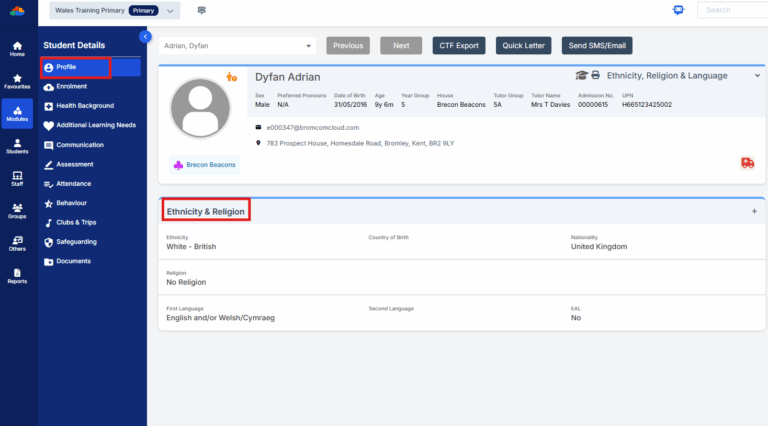Open Additional Learning Needs menu item
This screenshot has width=768, height=426.
tap(97, 125)
